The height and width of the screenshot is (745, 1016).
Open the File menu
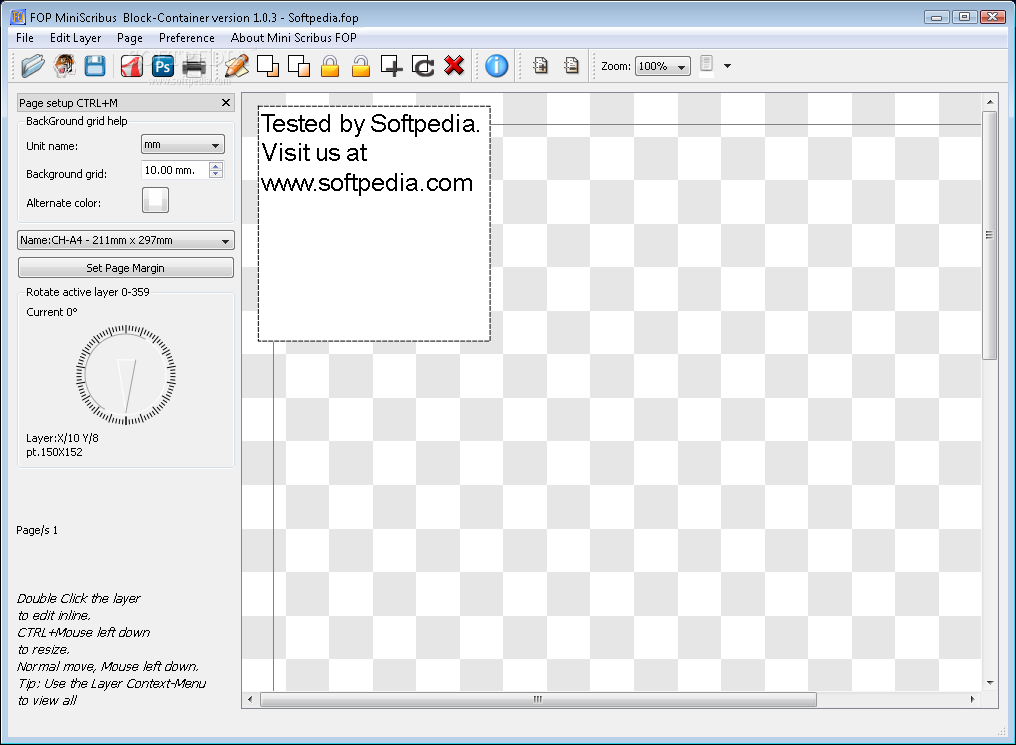click(25, 38)
